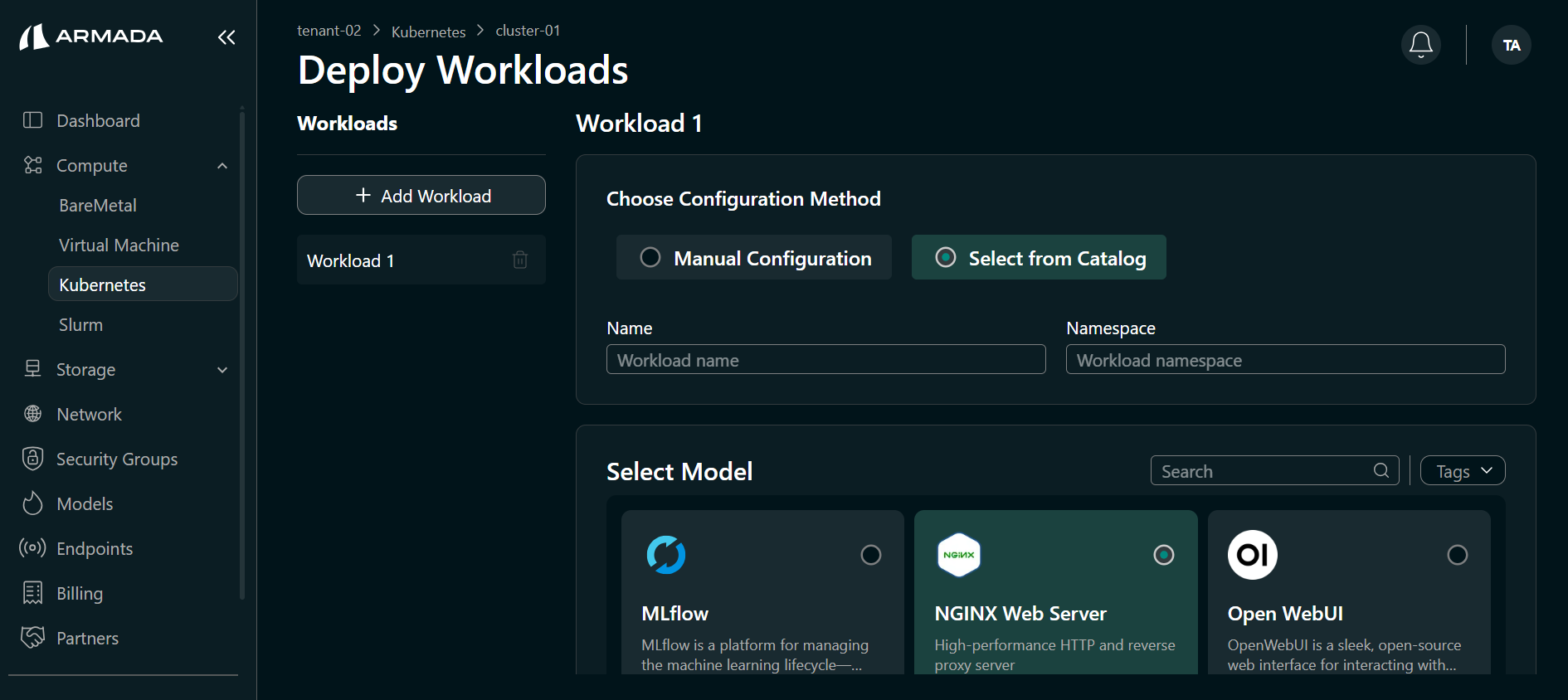1568x700 pixels.
Task: Click the plus icon in Add Workload
Action: (x=363, y=195)
